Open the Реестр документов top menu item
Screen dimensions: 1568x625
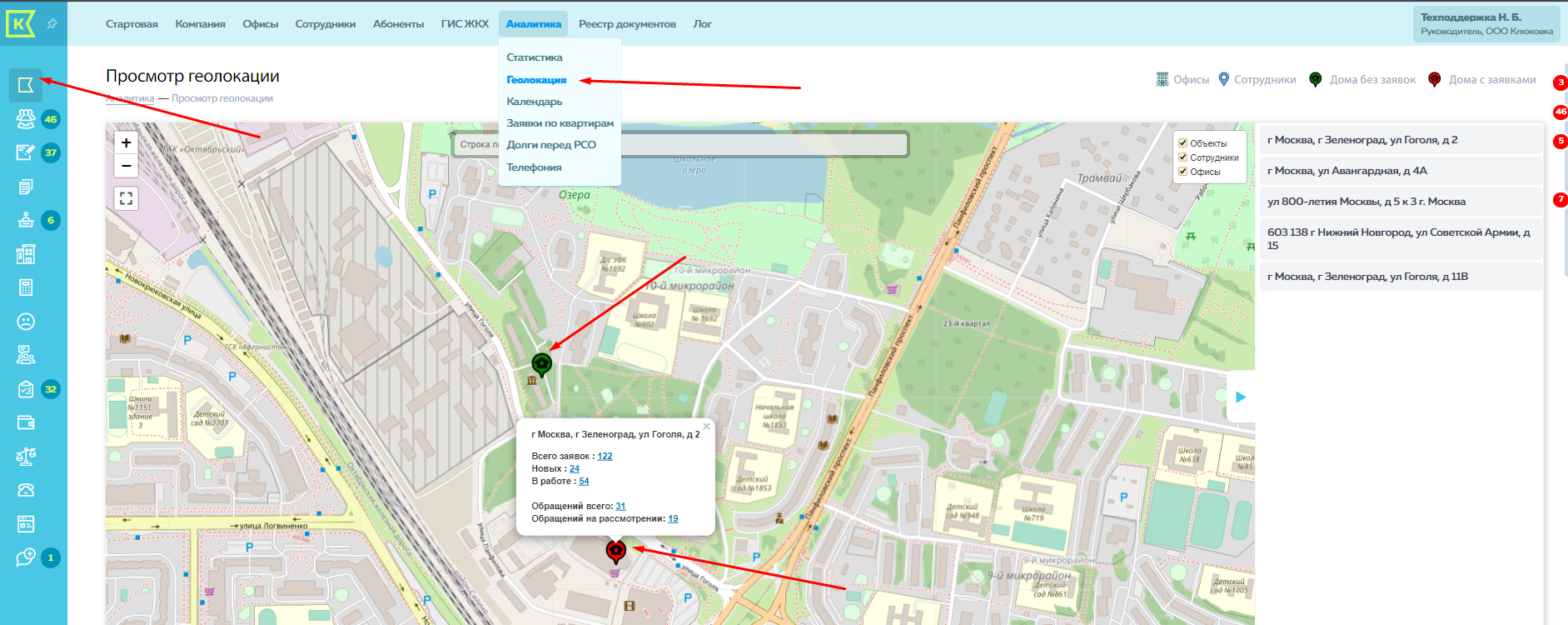[x=627, y=24]
